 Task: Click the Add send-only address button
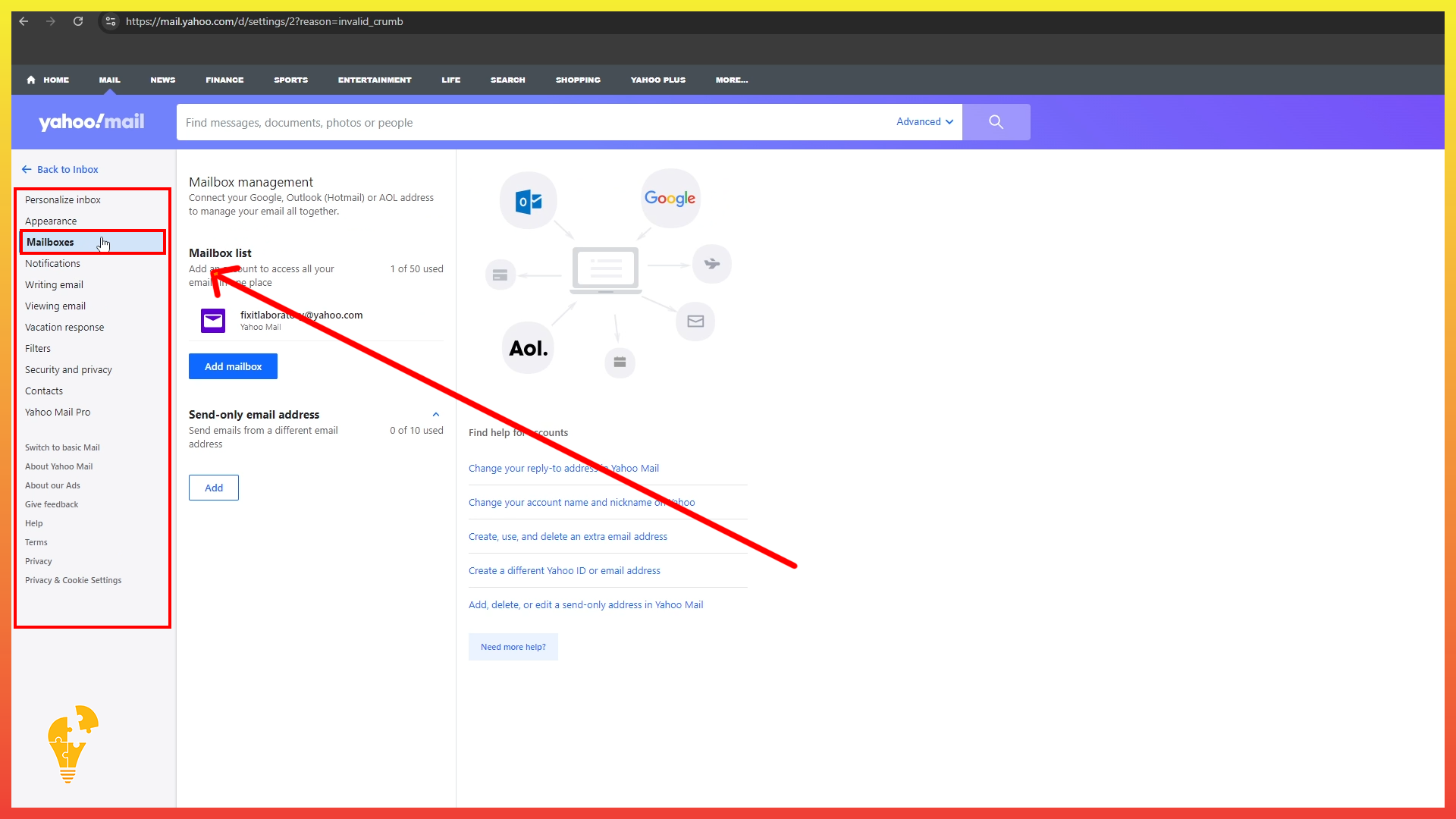pos(214,488)
